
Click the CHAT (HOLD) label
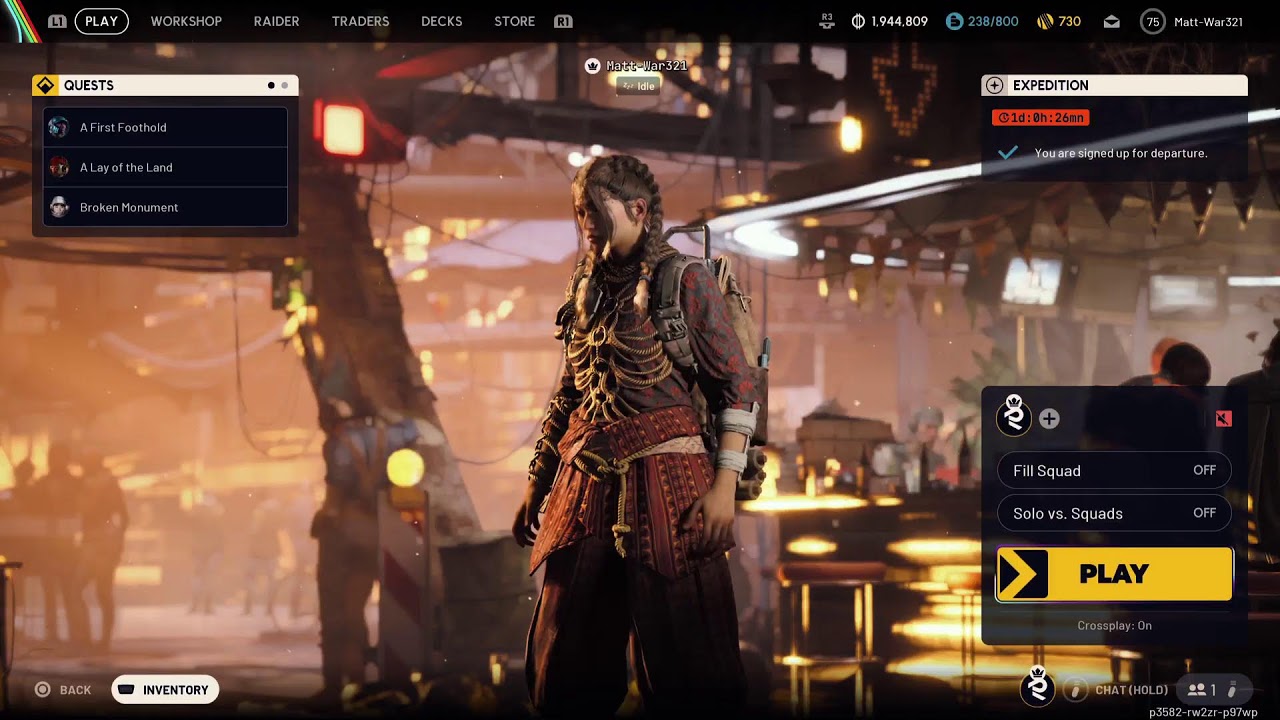click(1131, 690)
